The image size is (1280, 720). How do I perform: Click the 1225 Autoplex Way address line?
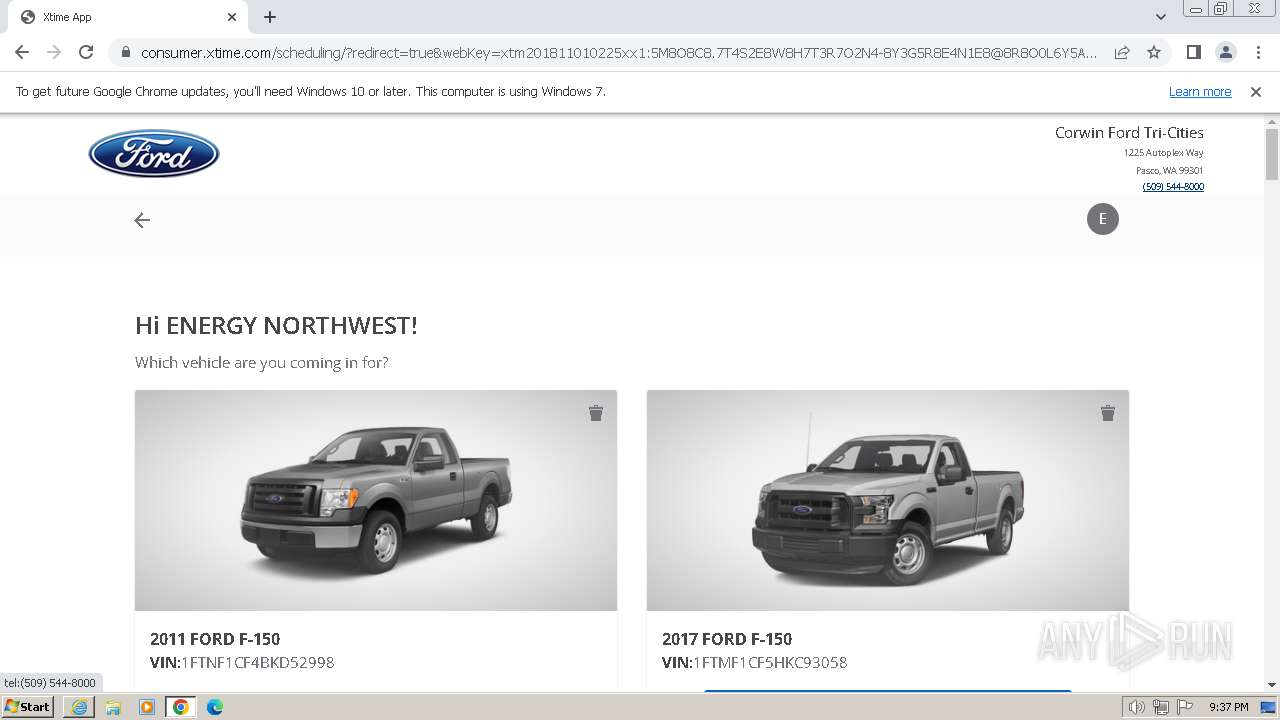(1163, 153)
